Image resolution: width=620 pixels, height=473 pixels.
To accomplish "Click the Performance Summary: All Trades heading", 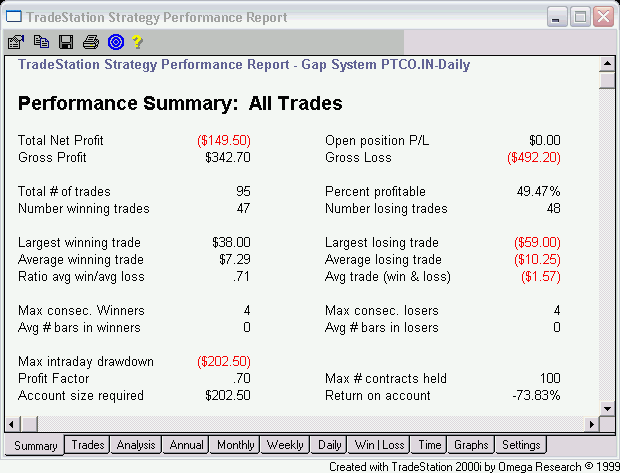I will coord(180,103).
